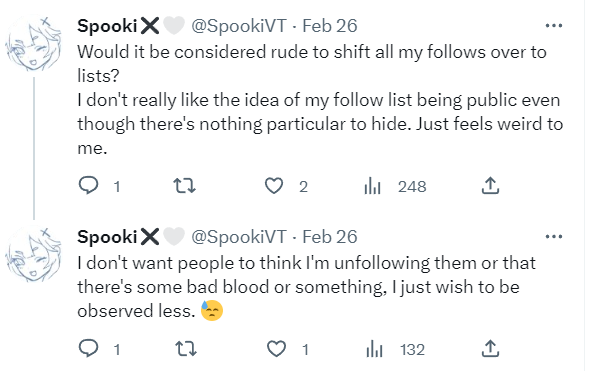Screen dimensions: 589x371
Task: Reply to the first tweet about lists
Action: tap(89, 186)
